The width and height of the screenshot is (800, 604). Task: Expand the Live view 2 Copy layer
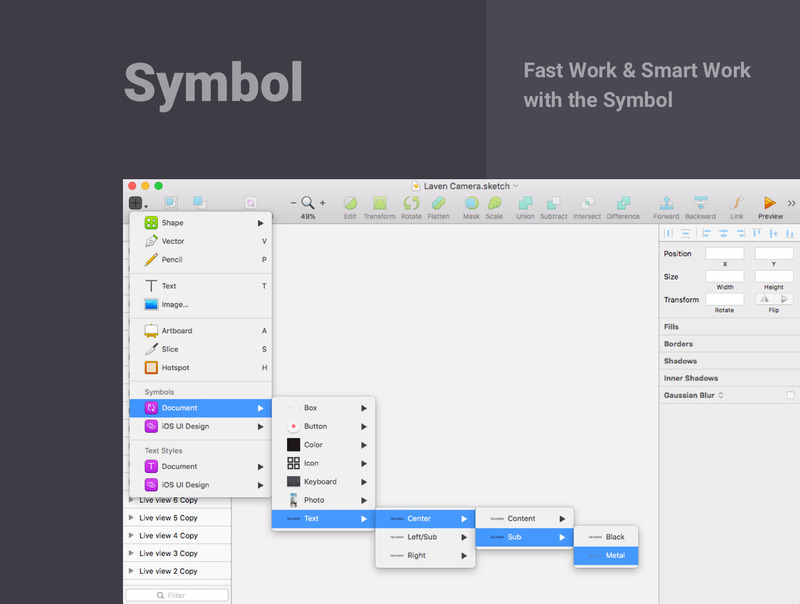tap(131, 571)
